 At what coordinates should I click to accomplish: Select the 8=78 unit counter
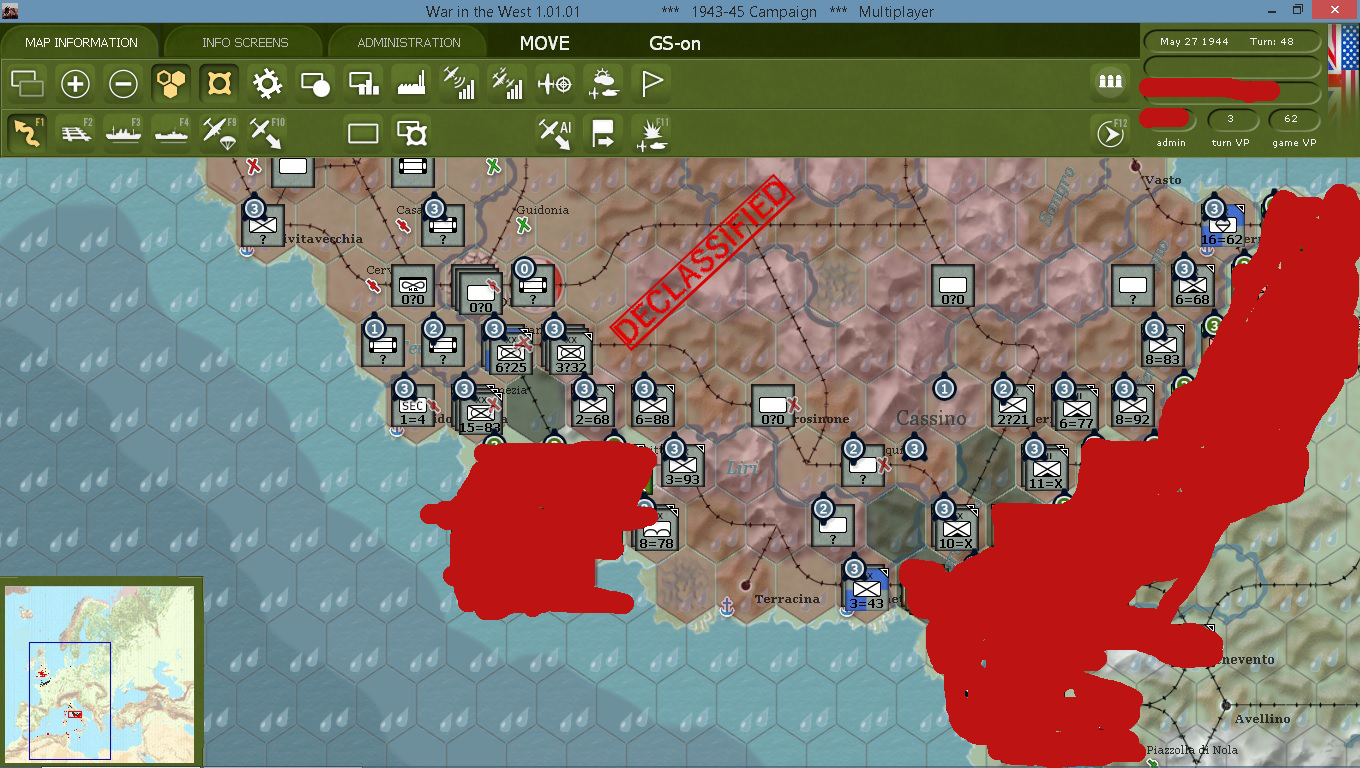(655, 528)
